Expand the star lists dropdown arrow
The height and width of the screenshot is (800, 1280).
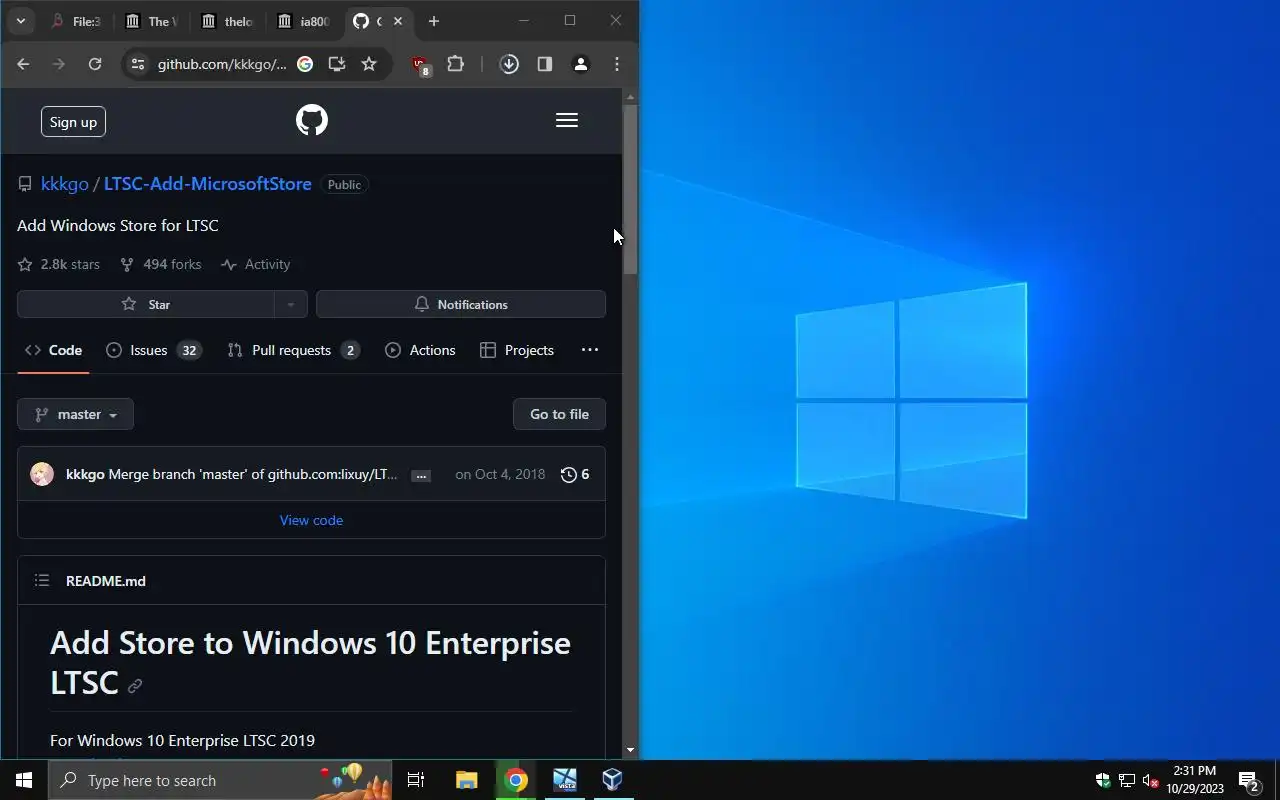coord(291,304)
